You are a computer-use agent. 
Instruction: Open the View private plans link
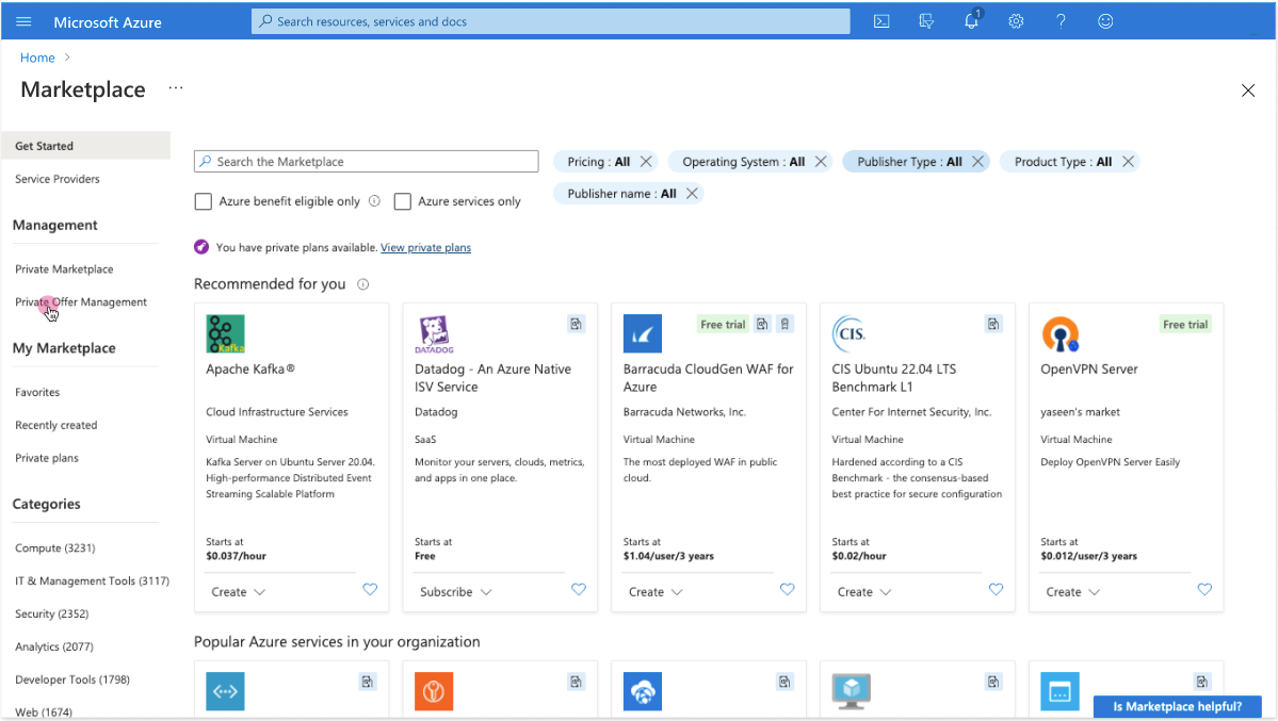click(x=425, y=247)
